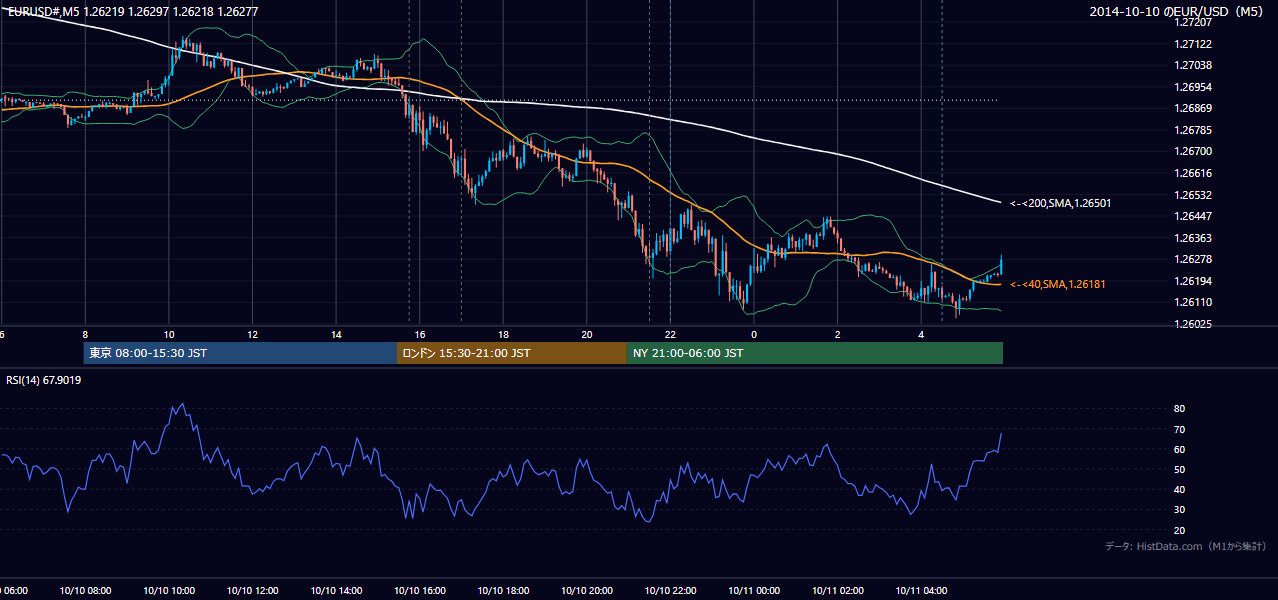
Task: Click hour marker 4 under price chart
Action: tap(921, 334)
